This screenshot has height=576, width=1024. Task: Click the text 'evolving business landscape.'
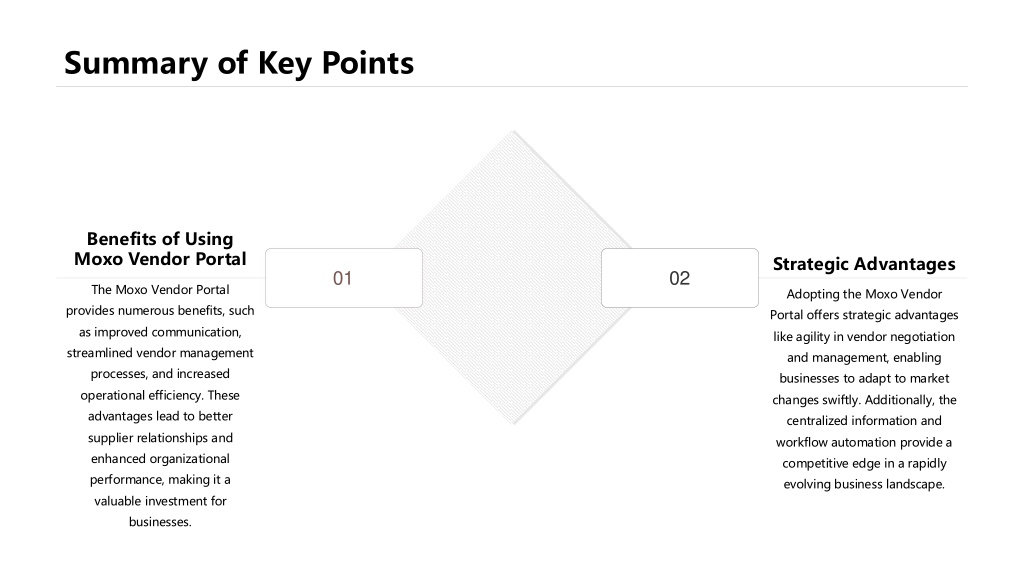(864, 484)
